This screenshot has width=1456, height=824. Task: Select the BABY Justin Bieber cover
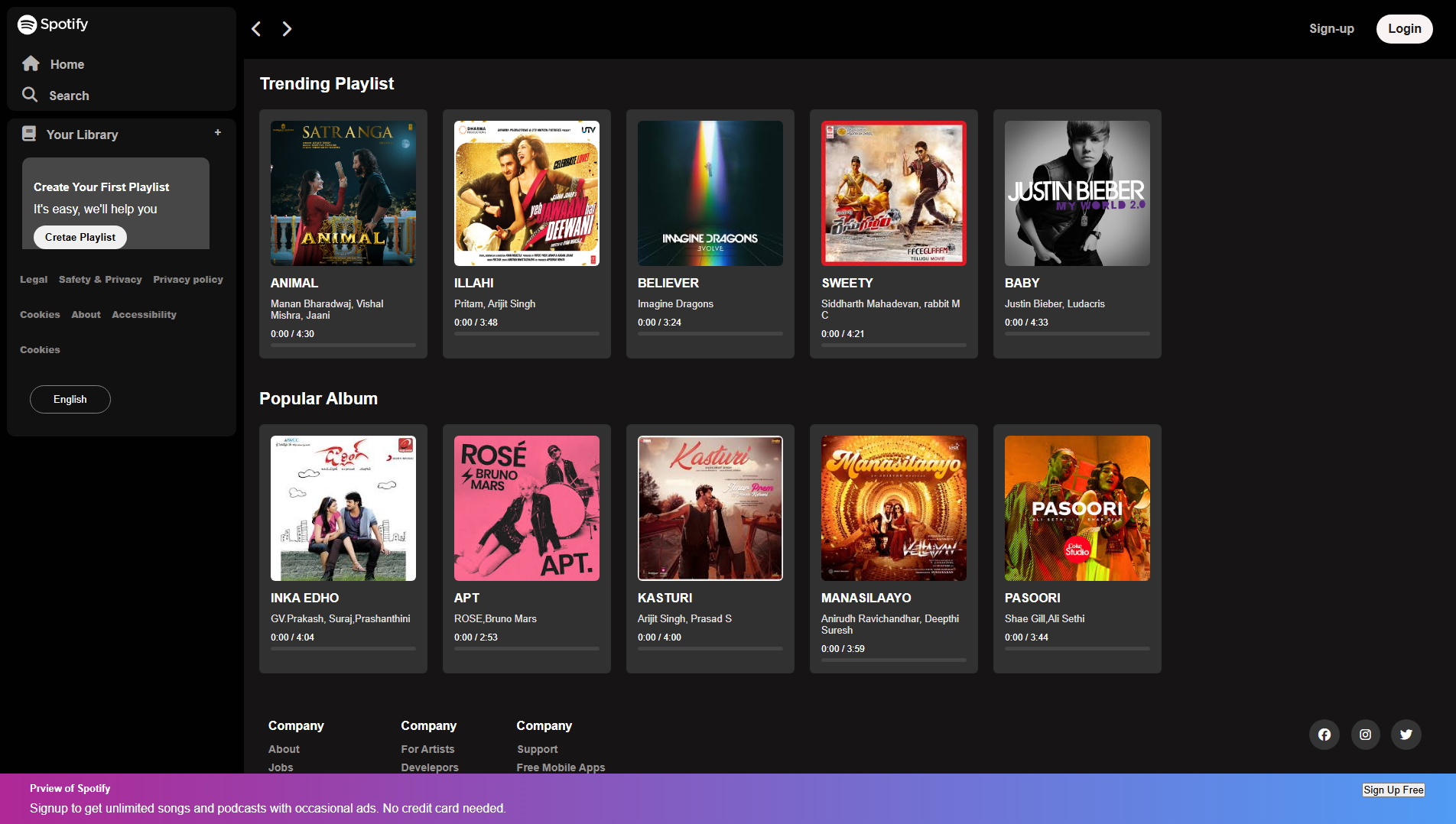[1077, 193]
